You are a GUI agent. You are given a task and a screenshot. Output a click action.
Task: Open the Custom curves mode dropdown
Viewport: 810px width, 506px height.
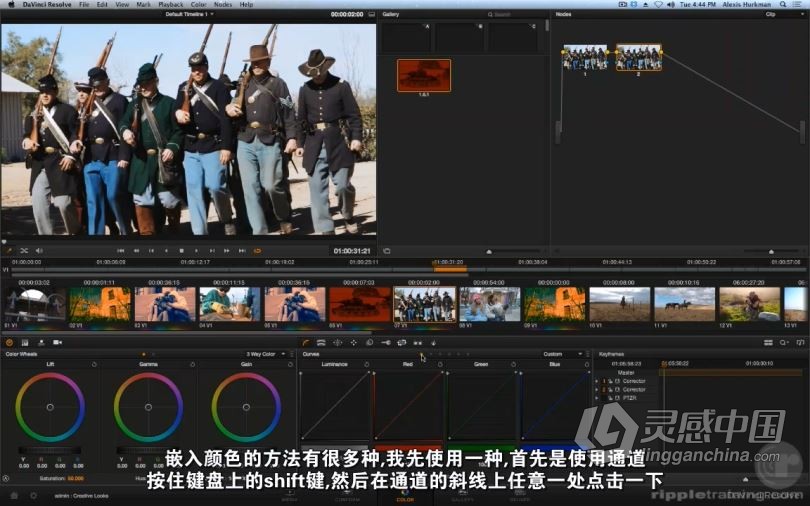point(563,354)
